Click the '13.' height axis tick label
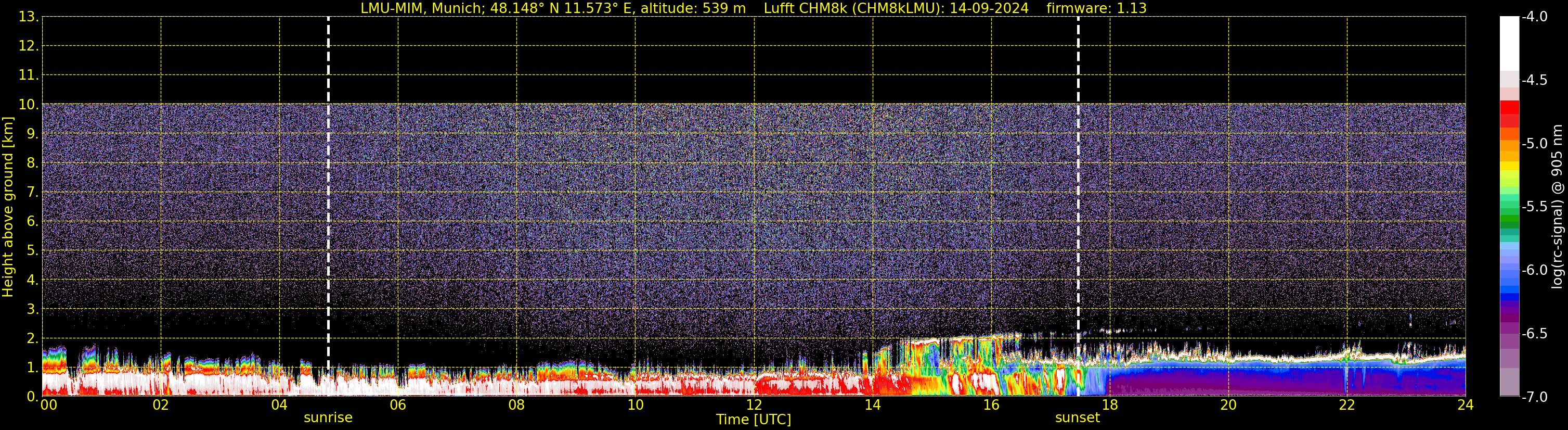Screen dimensions: 1568x430 [x=29, y=17]
